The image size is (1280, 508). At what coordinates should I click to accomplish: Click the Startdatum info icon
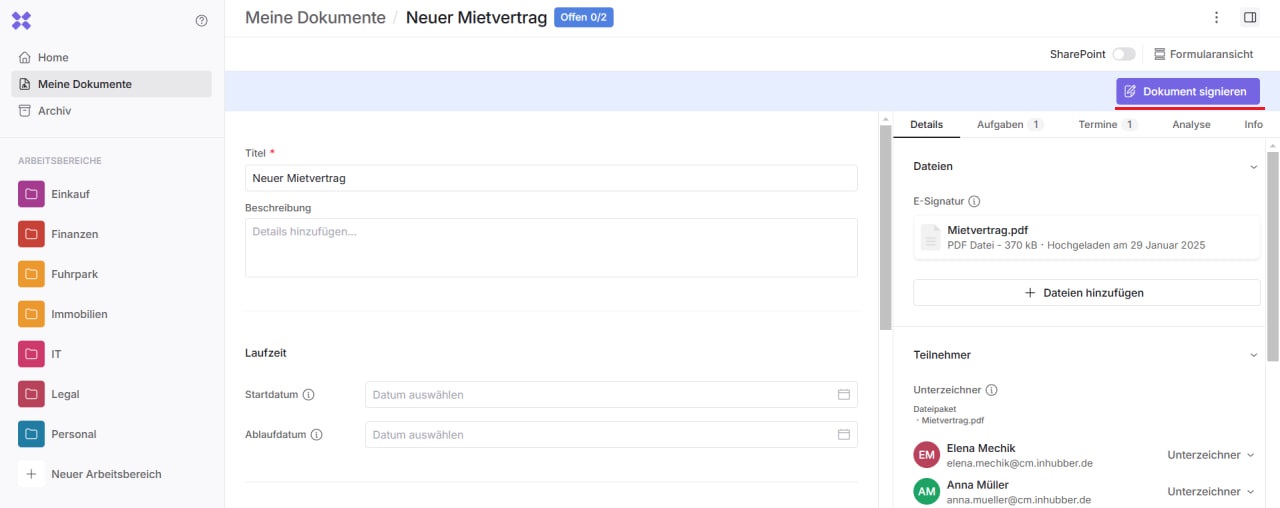click(x=308, y=395)
